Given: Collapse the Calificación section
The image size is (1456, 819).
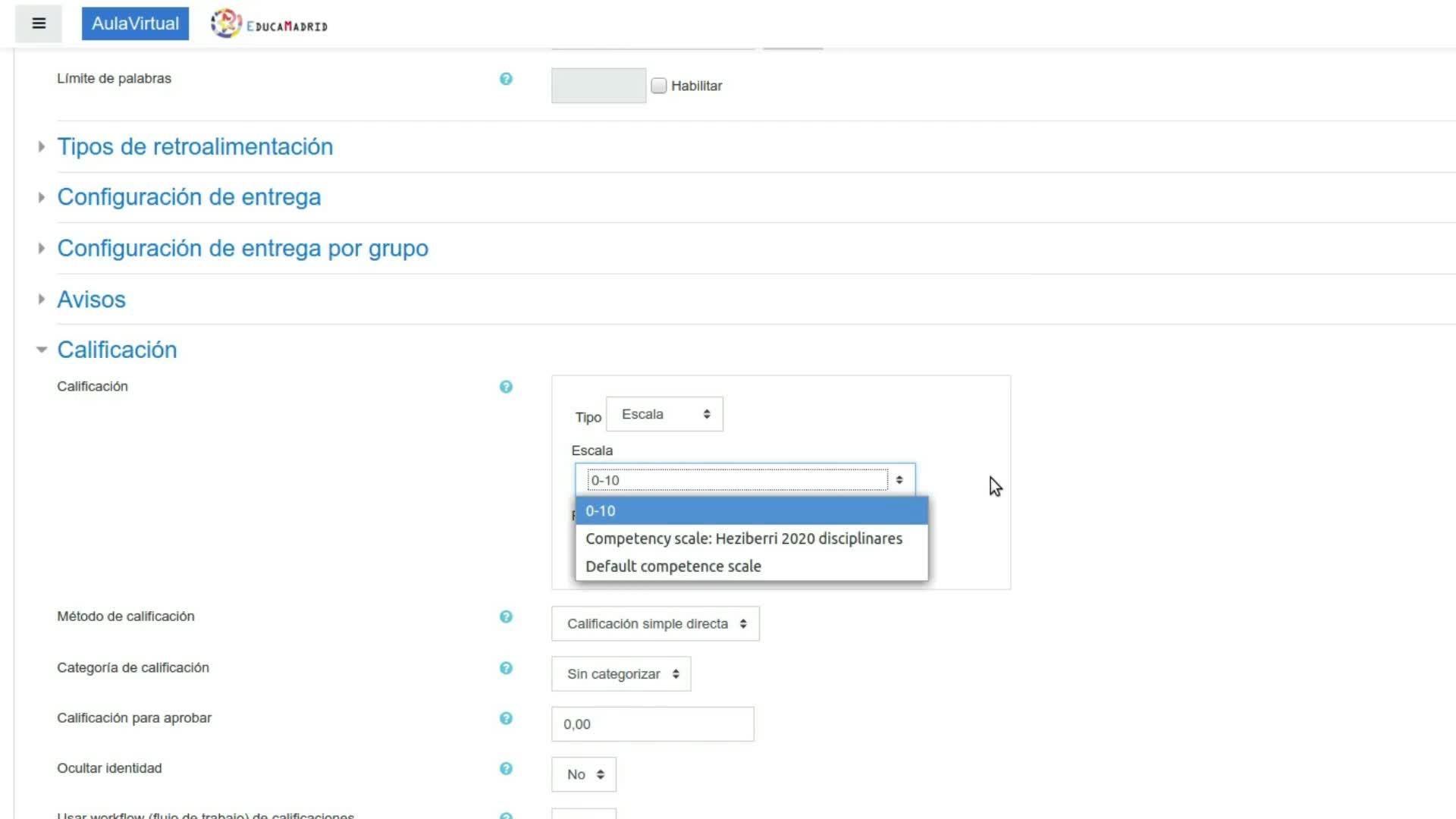Looking at the screenshot, I should (x=117, y=350).
